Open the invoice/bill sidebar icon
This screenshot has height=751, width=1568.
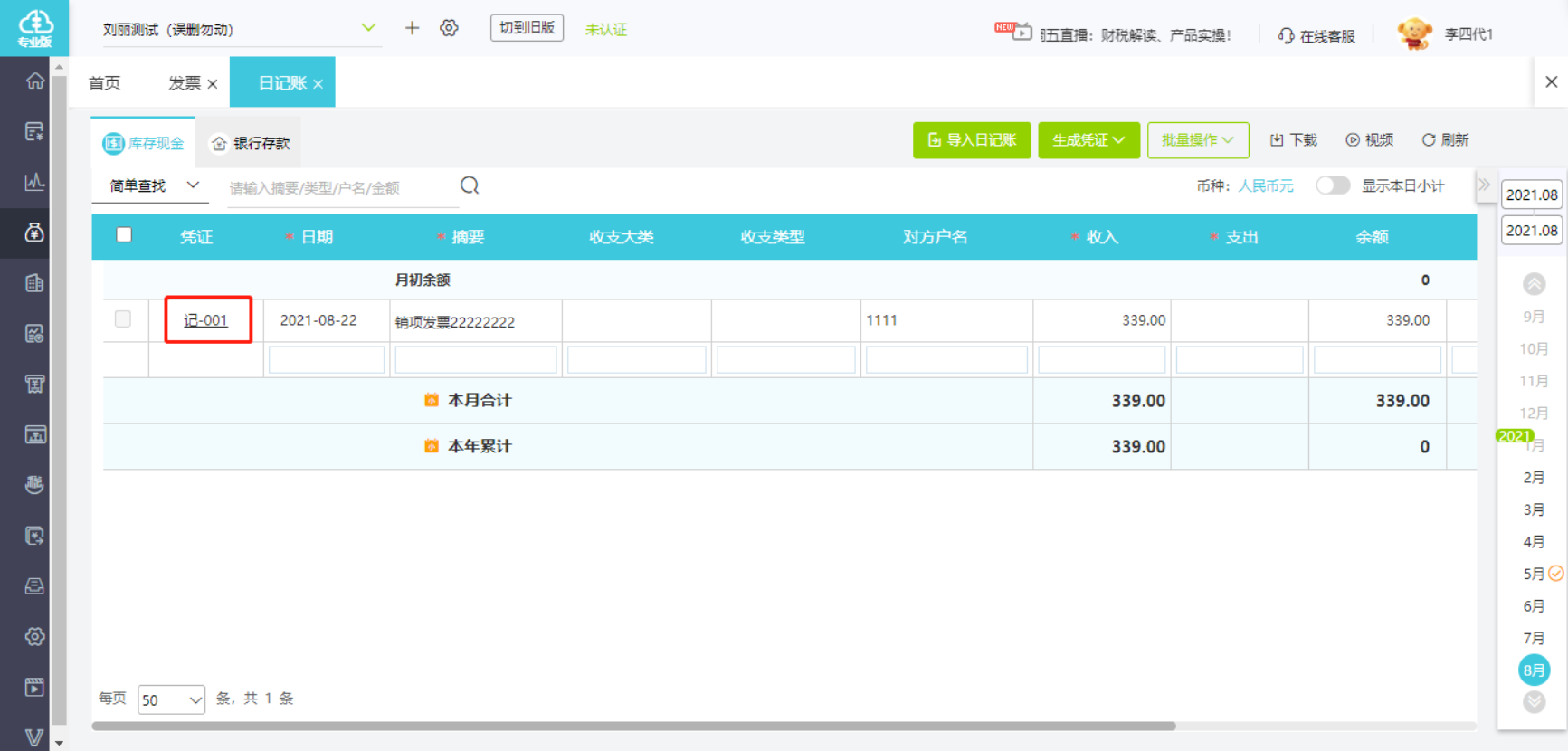point(34,131)
